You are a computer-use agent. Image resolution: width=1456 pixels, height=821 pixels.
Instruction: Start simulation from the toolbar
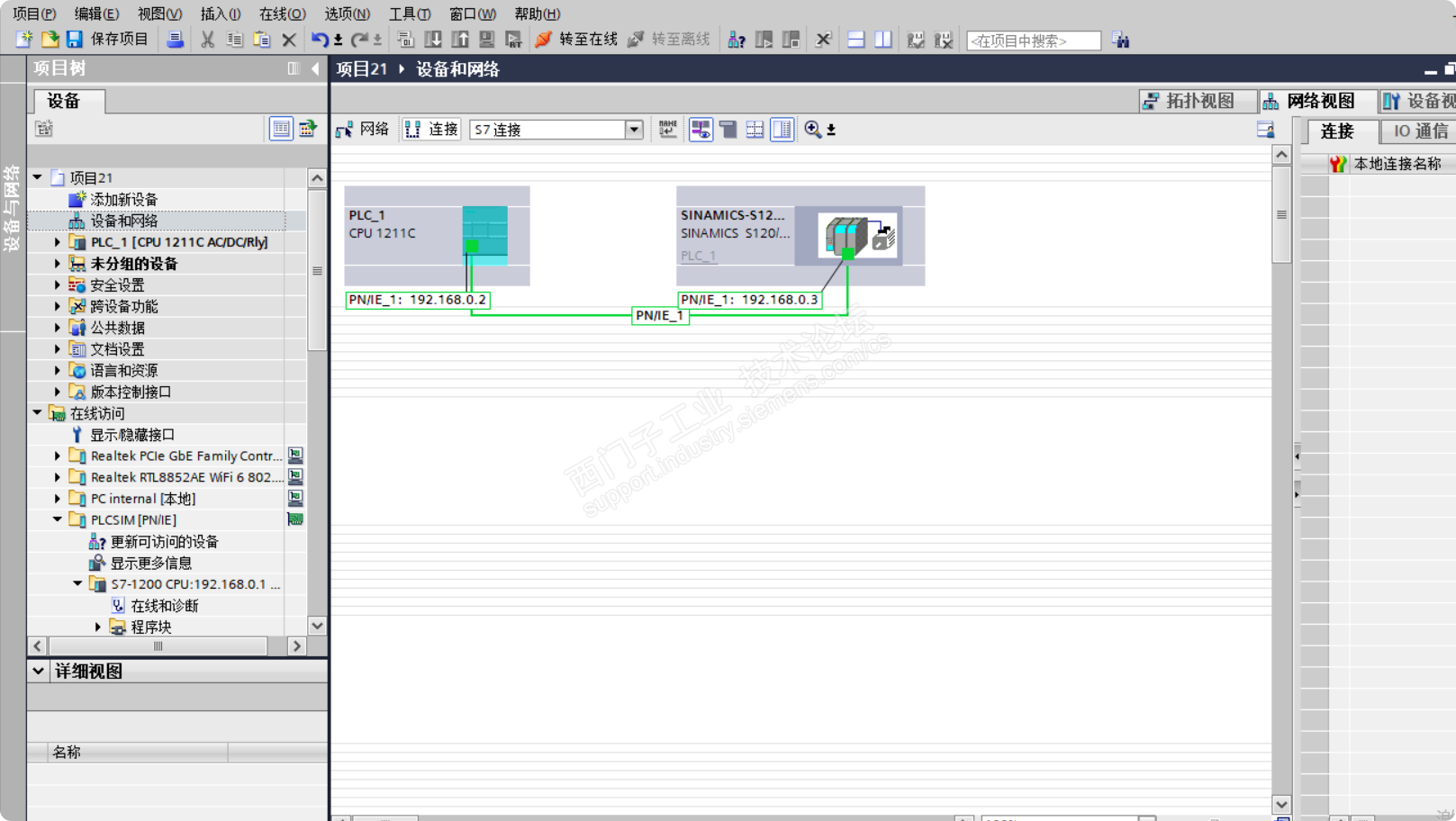(x=486, y=40)
